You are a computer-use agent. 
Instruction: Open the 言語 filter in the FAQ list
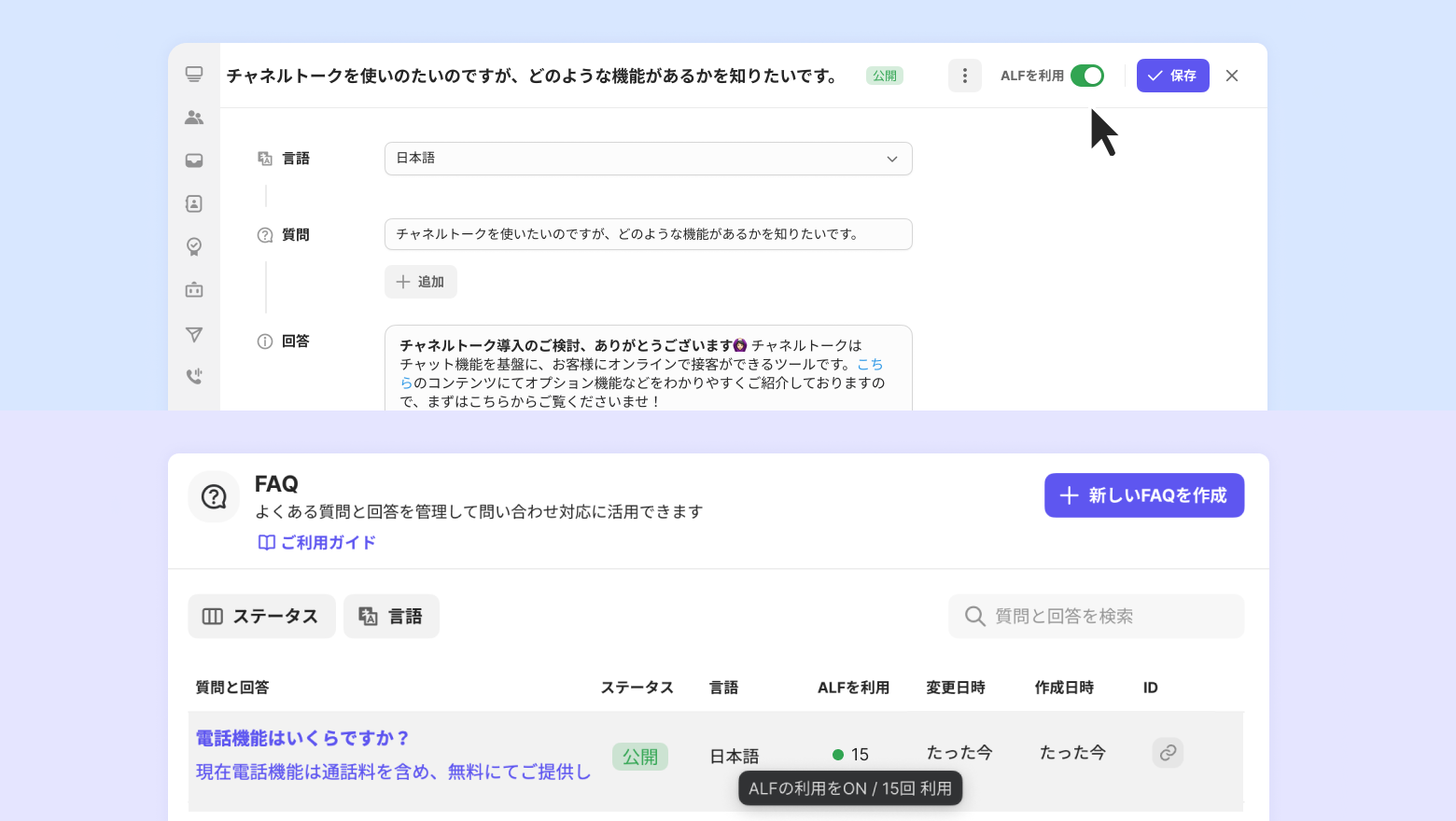coord(391,617)
